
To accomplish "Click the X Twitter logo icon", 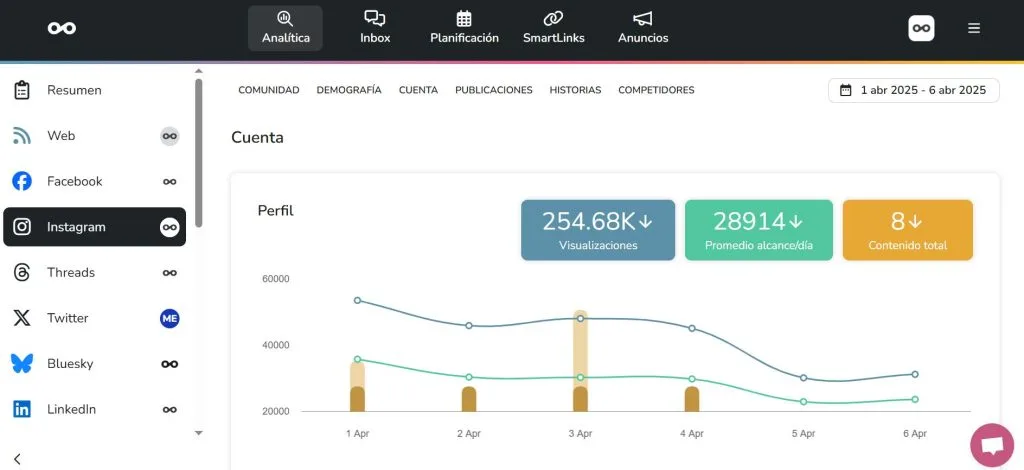I will coord(22,318).
